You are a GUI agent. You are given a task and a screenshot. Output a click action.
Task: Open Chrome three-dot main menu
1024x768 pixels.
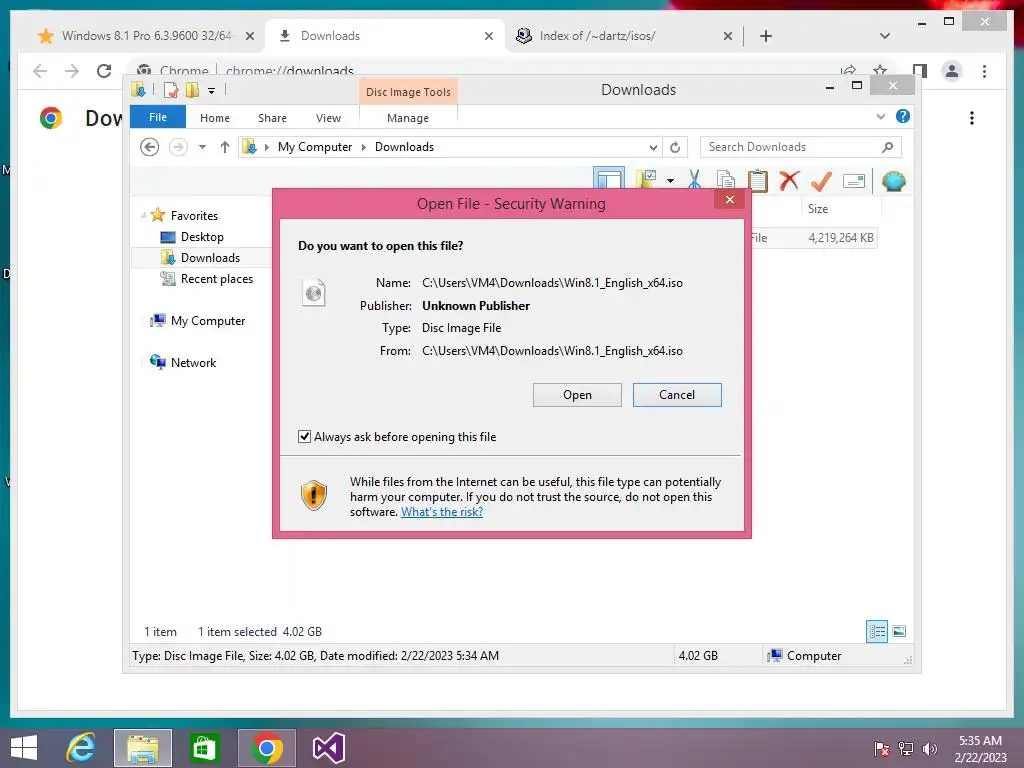click(984, 71)
